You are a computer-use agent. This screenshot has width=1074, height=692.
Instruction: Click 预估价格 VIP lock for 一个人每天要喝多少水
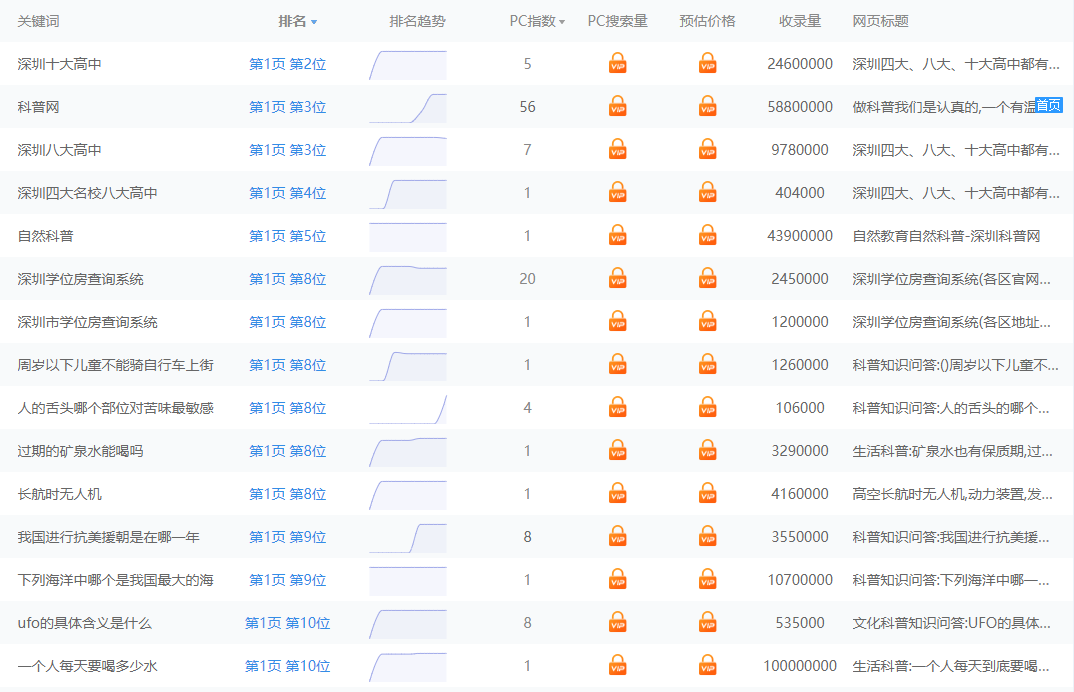coord(708,666)
